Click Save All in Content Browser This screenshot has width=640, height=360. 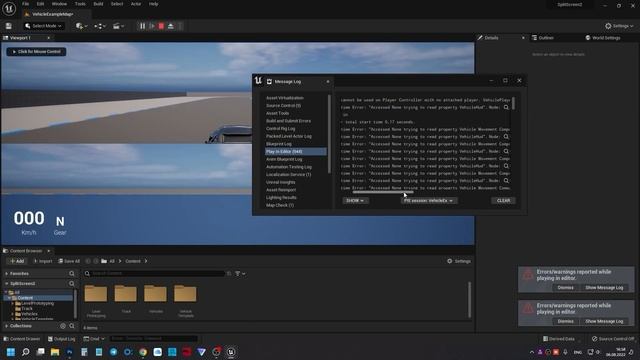69,261
